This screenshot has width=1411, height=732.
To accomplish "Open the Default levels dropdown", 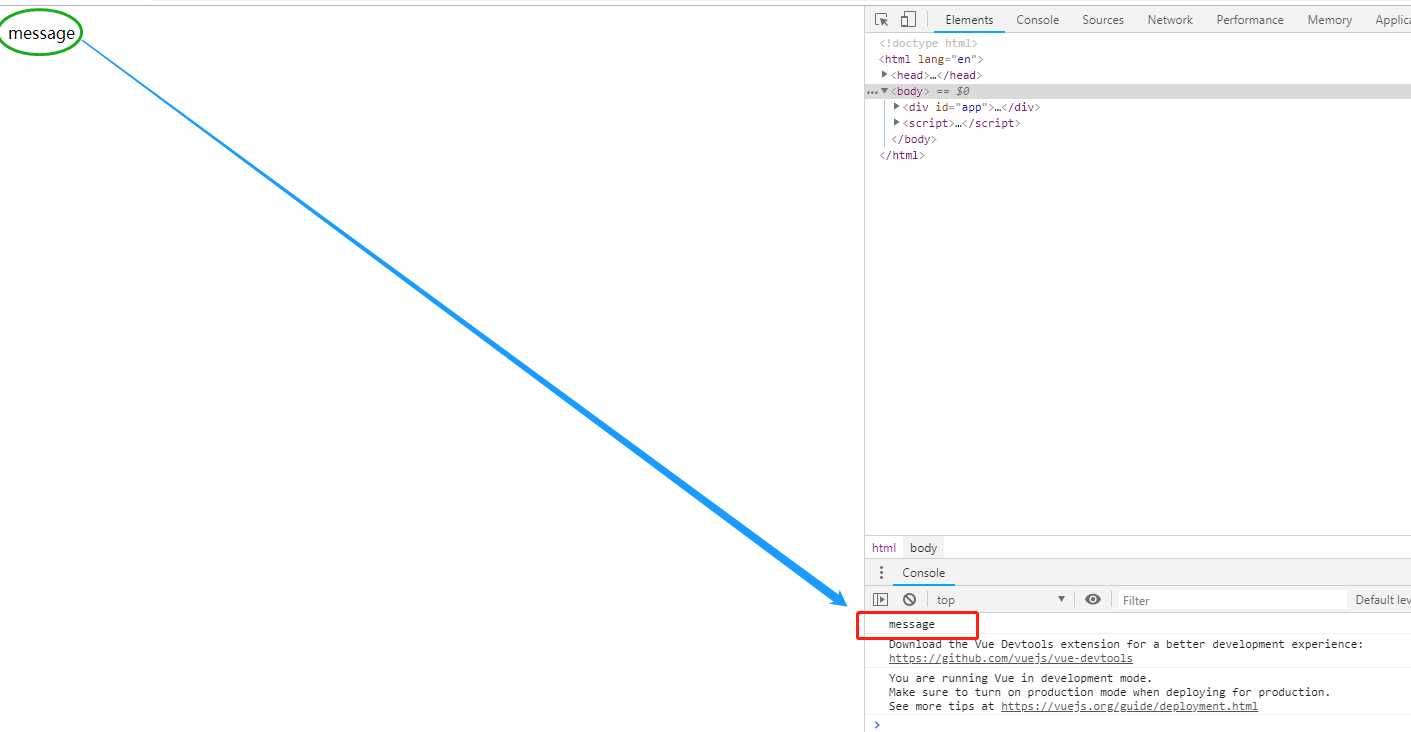I will coord(1383,600).
